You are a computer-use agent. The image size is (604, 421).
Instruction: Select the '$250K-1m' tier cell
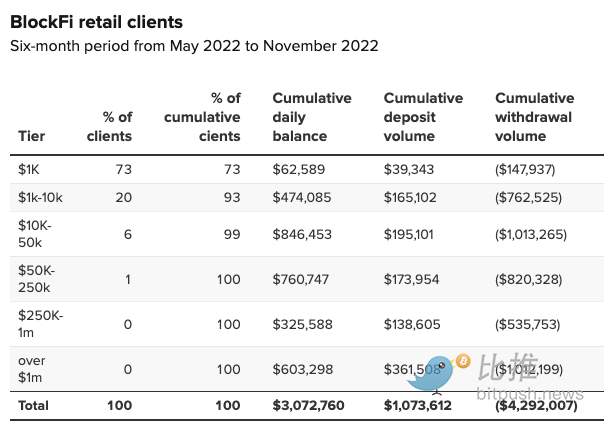[x=40, y=324]
